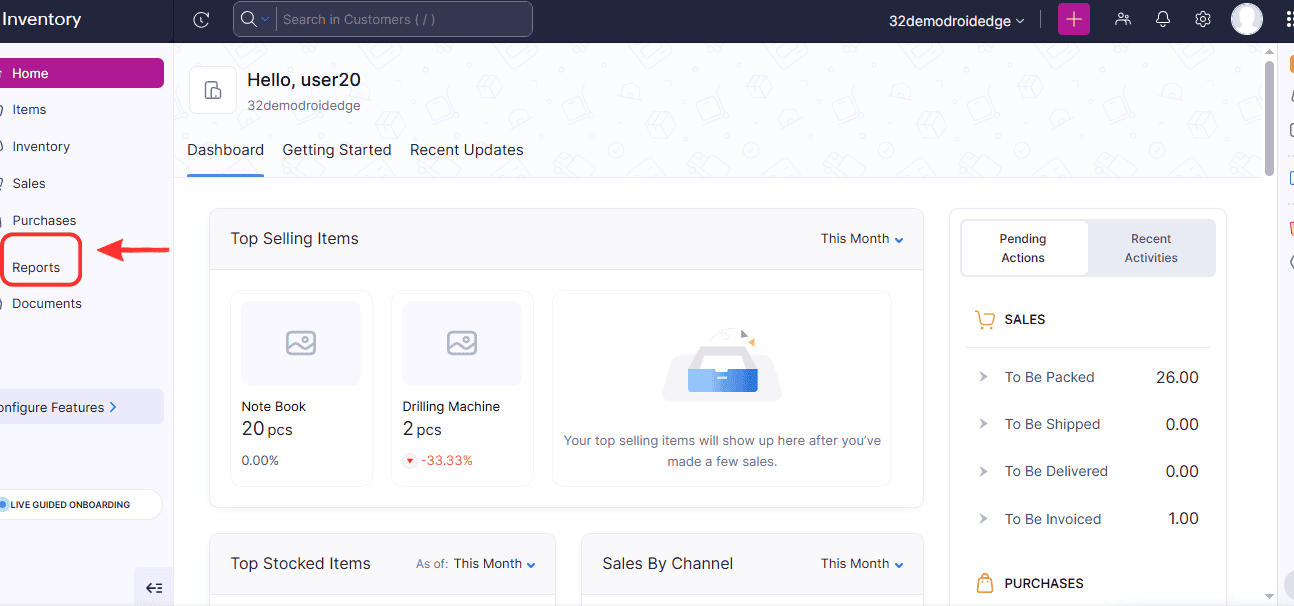This screenshot has width=1294, height=606.
Task: Open Reports in the sidebar
Action: pyautogui.click(x=36, y=267)
